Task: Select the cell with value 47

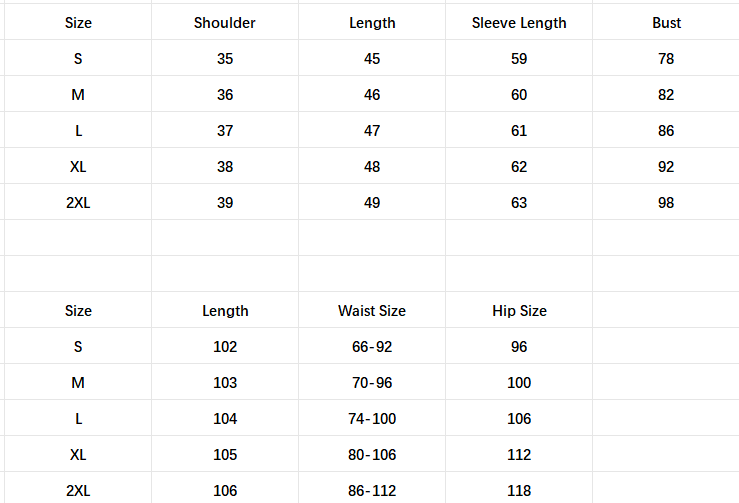Action: (x=372, y=131)
